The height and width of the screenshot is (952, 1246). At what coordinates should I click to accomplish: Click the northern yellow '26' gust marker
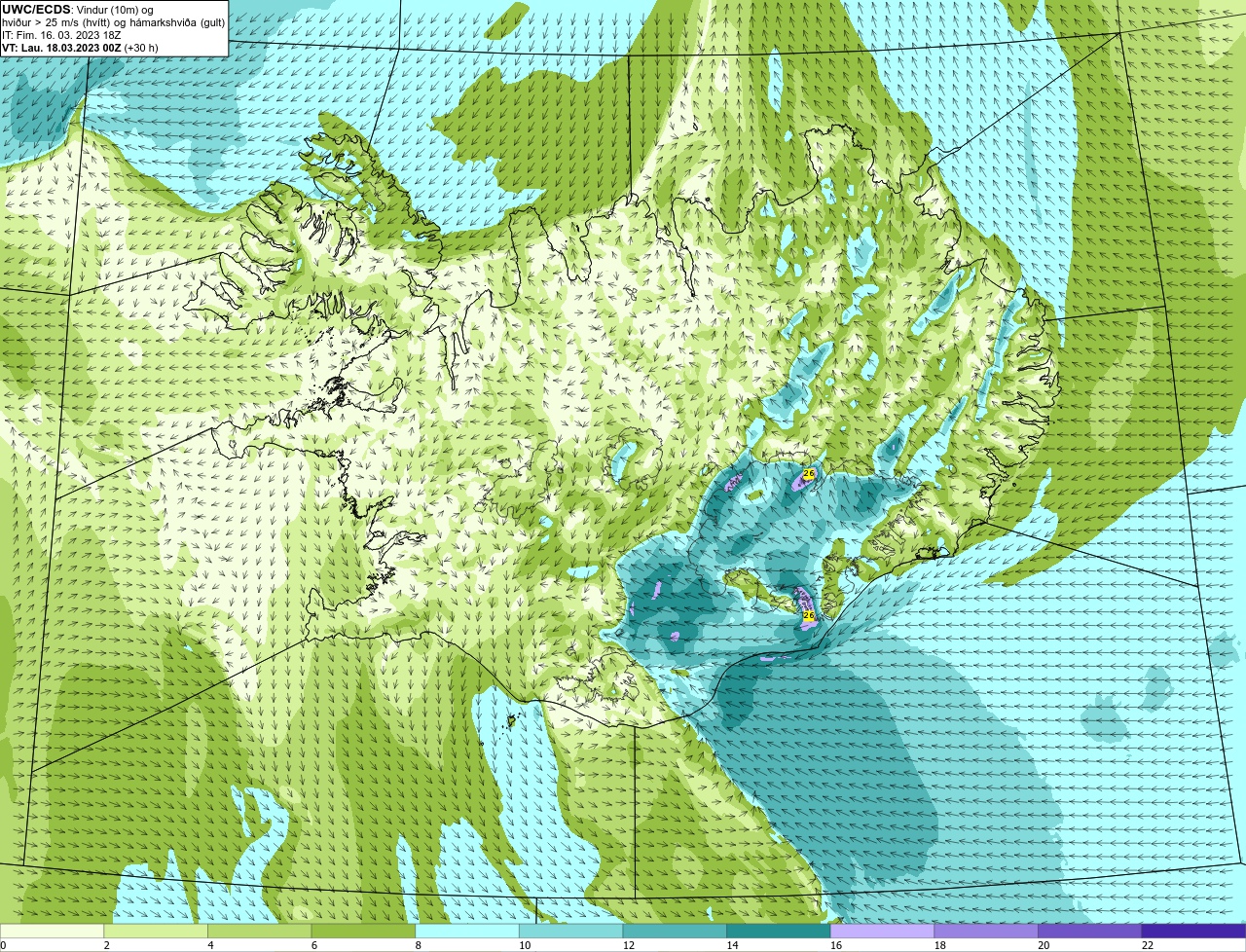pos(809,473)
